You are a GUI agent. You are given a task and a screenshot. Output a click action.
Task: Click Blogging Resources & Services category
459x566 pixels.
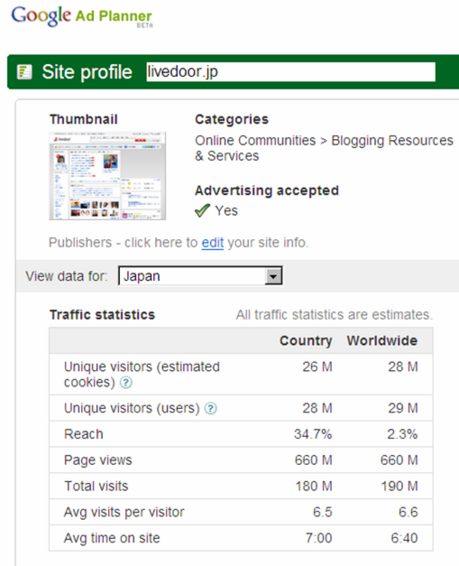tap(324, 148)
